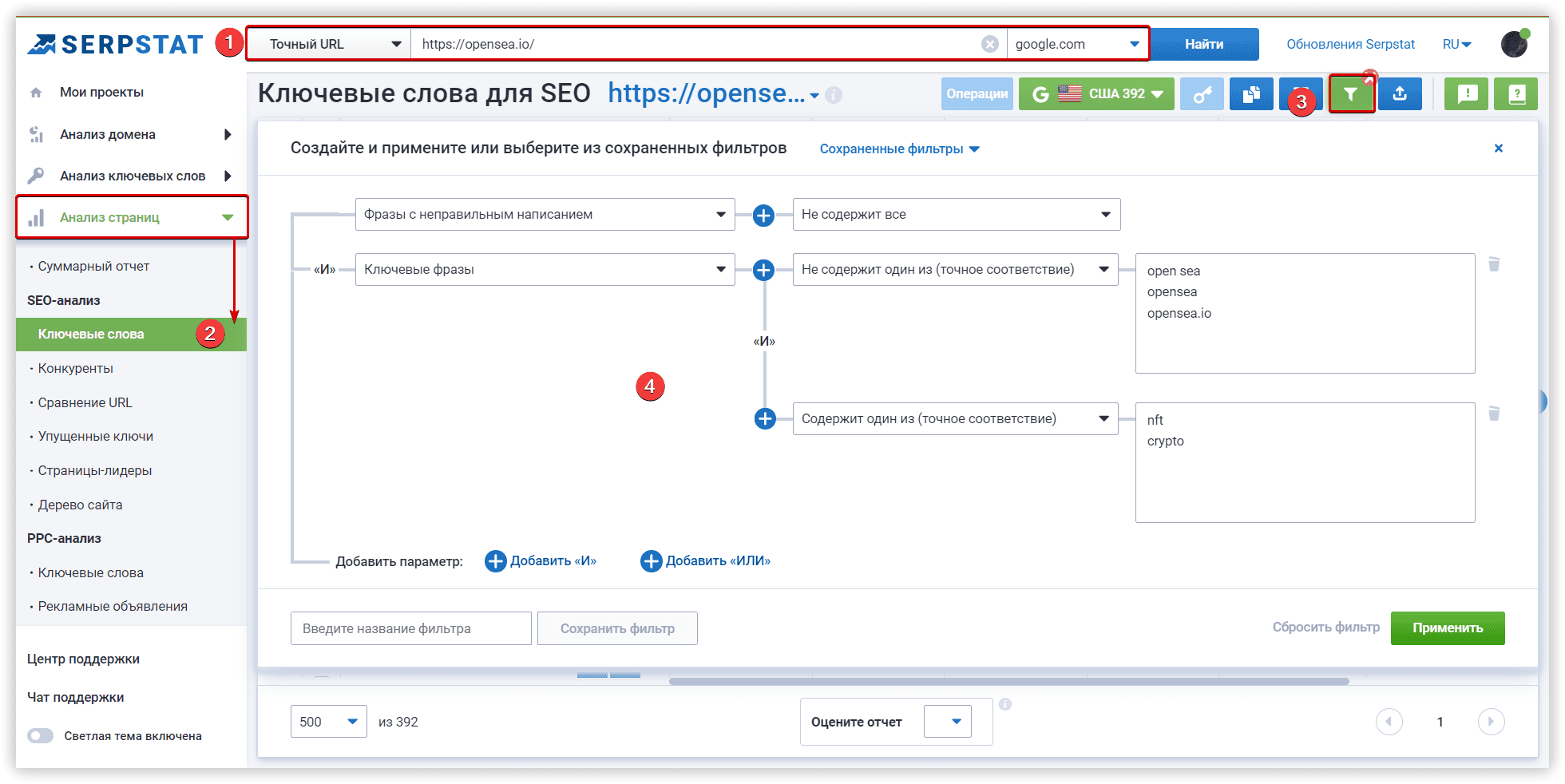1565x784 pixels.
Task: Apply filter with 'Применить' button
Action: [x=1448, y=628]
